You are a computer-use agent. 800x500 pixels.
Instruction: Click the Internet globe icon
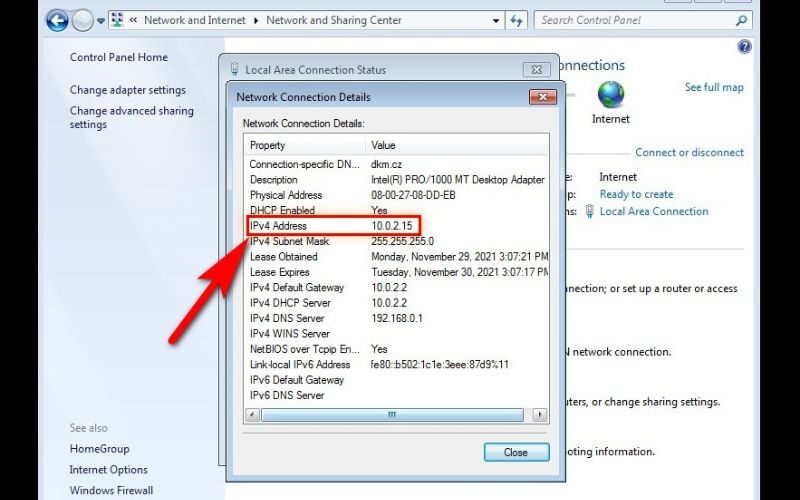coord(611,95)
